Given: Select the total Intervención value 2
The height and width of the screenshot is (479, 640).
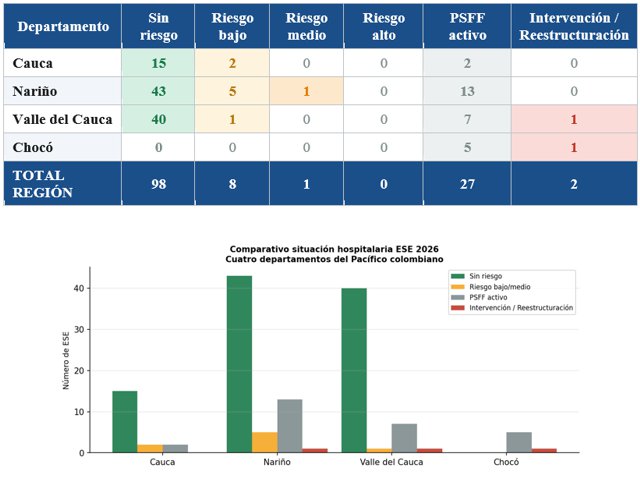Looking at the screenshot, I should click(574, 184).
